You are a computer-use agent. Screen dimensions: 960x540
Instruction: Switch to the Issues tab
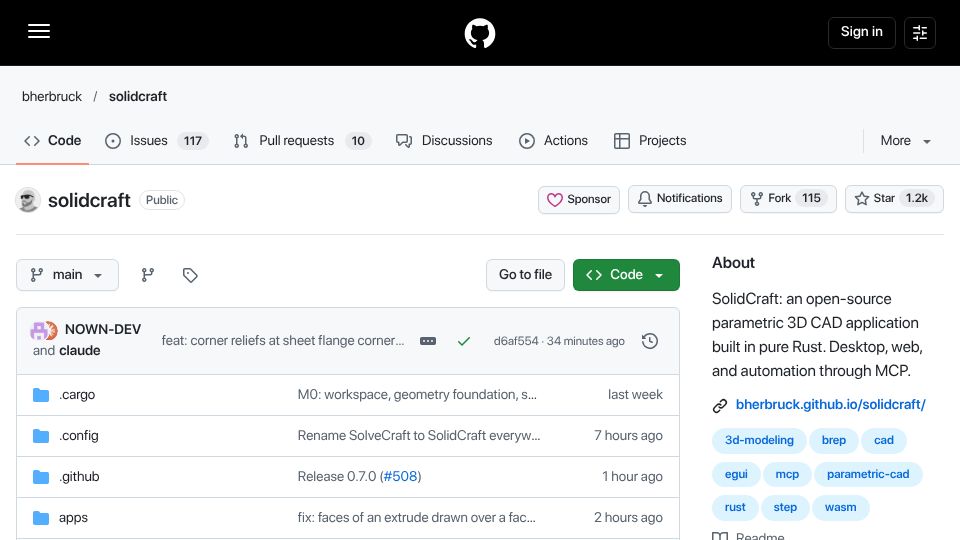[x=156, y=141]
